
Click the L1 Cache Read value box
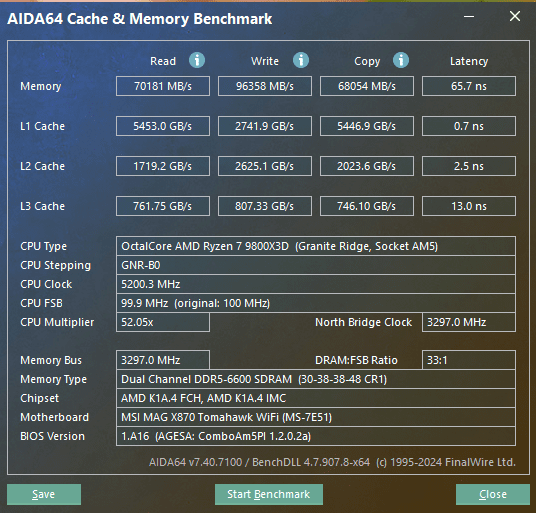pyautogui.click(x=163, y=126)
